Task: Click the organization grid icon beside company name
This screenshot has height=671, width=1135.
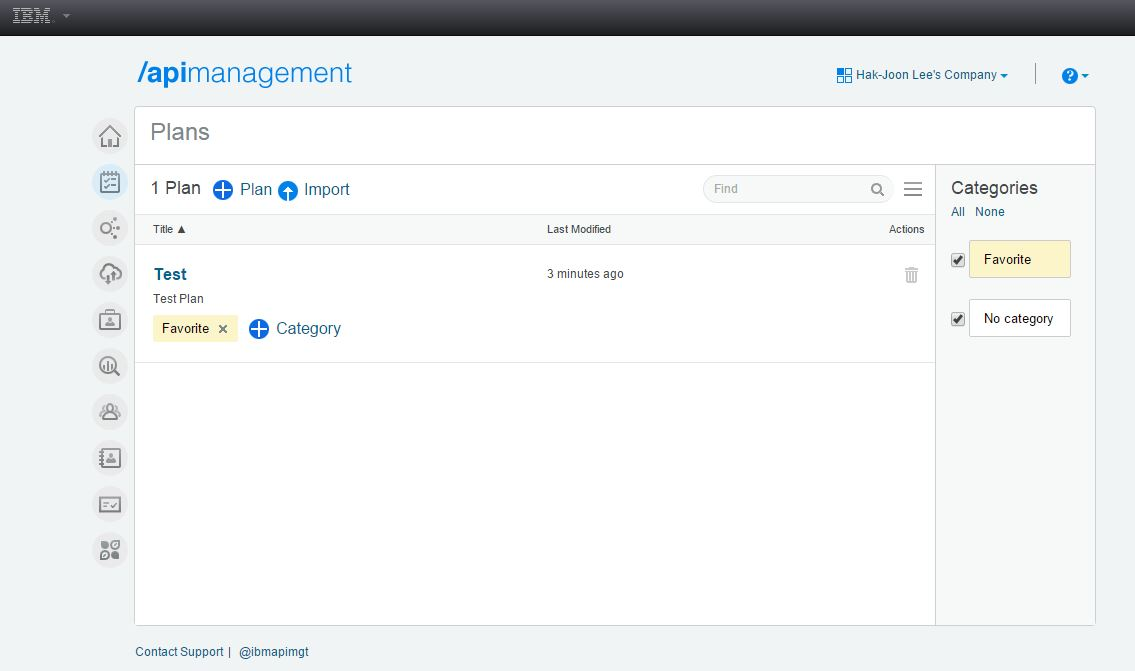Action: coord(844,75)
